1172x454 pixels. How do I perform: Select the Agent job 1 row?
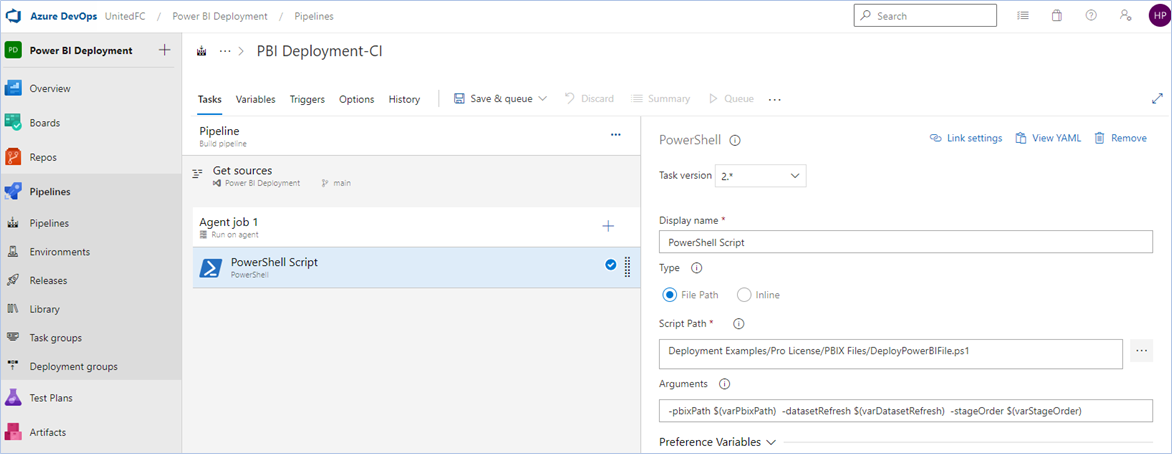tap(416, 227)
